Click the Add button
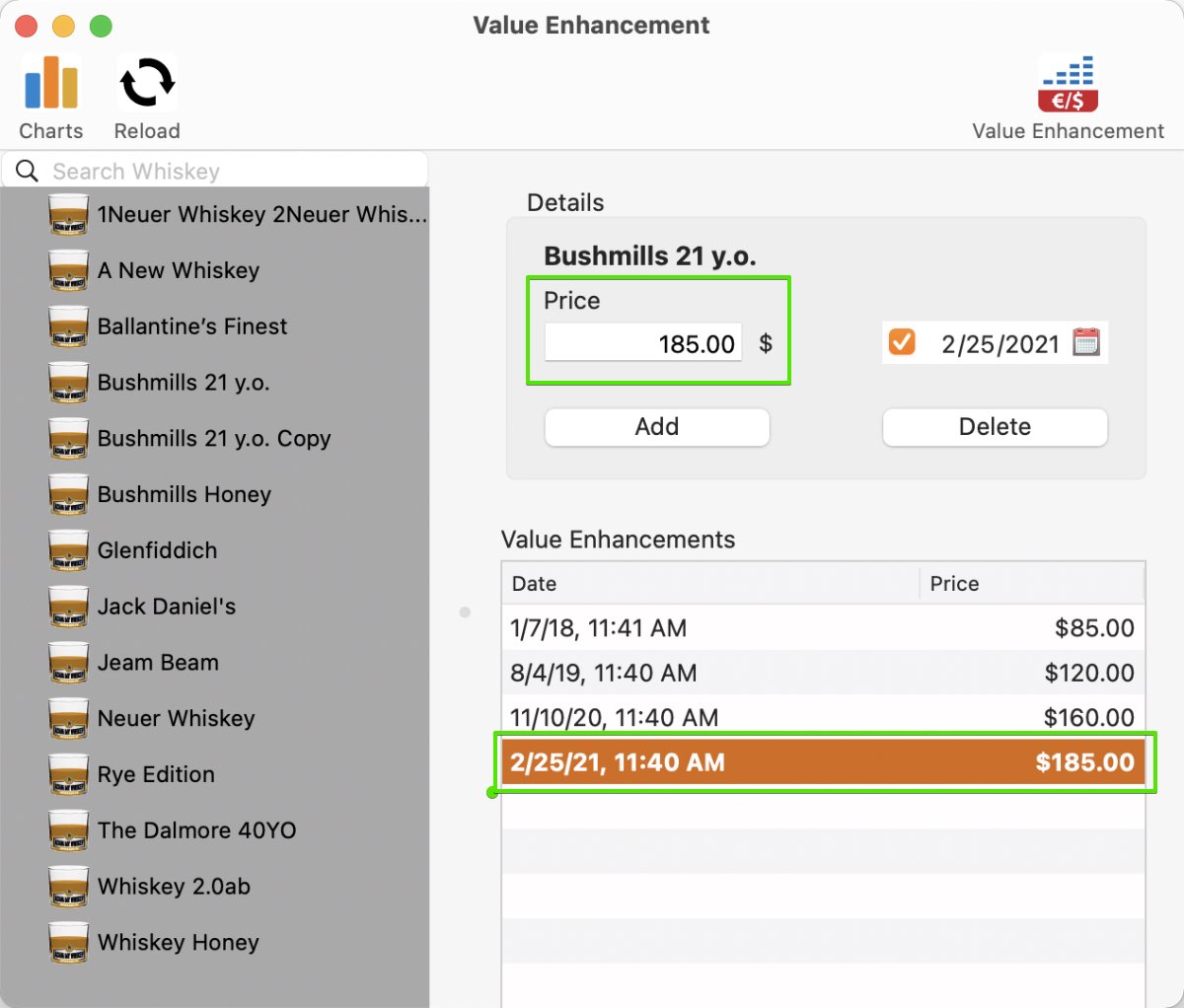Screen dimensions: 1184x1008 [657, 427]
